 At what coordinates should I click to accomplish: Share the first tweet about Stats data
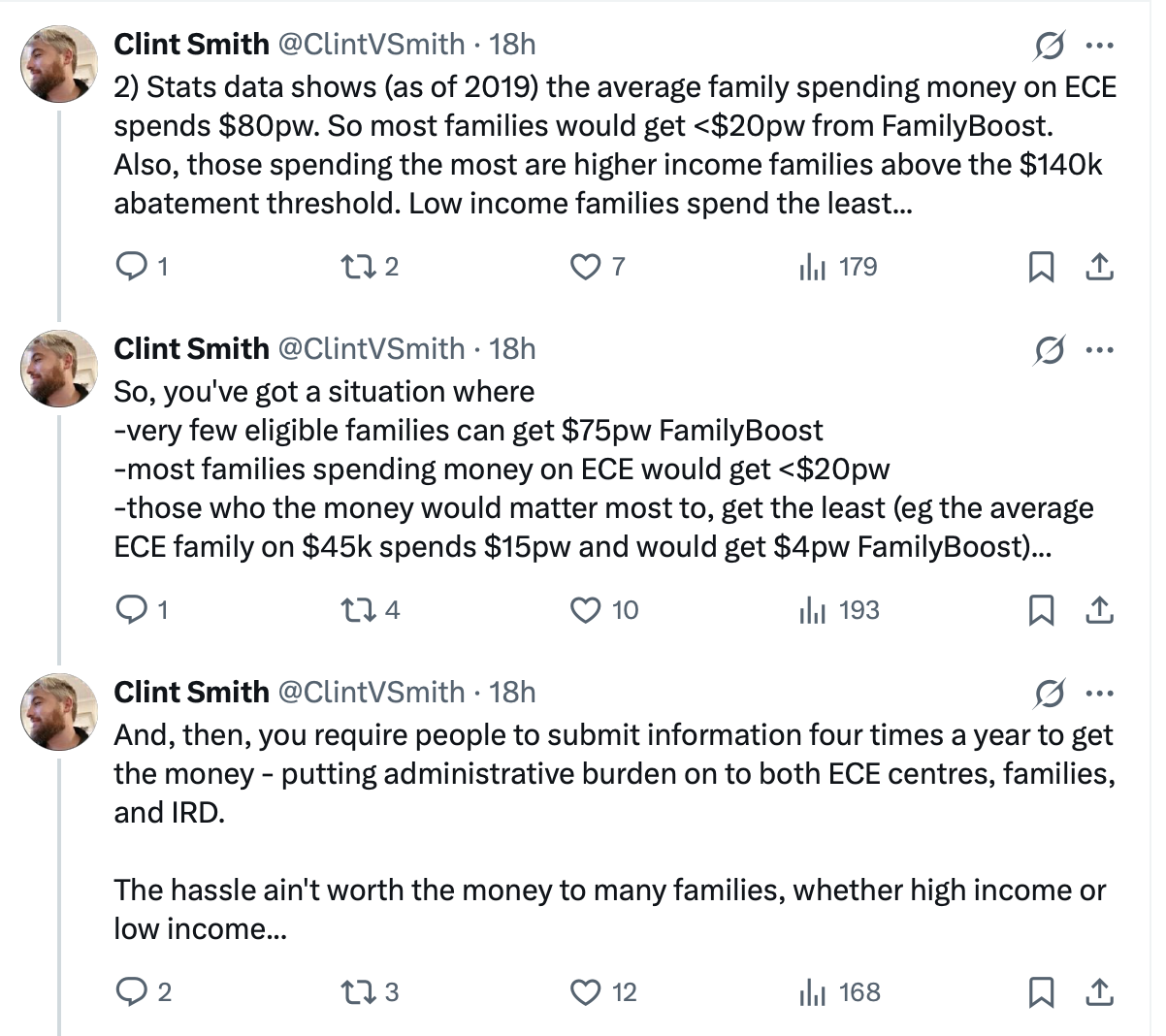1099,267
